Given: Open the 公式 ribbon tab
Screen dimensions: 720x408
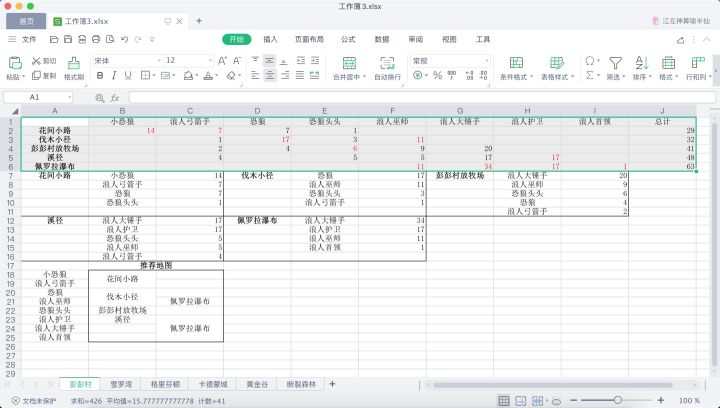Looking at the screenshot, I should (x=348, y=39).
